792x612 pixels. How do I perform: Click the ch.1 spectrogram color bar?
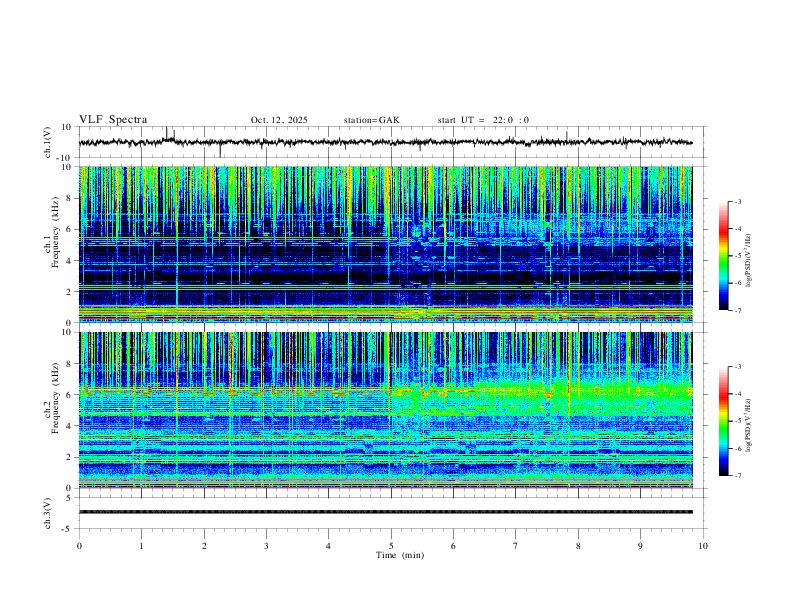(x=723, y=256)
